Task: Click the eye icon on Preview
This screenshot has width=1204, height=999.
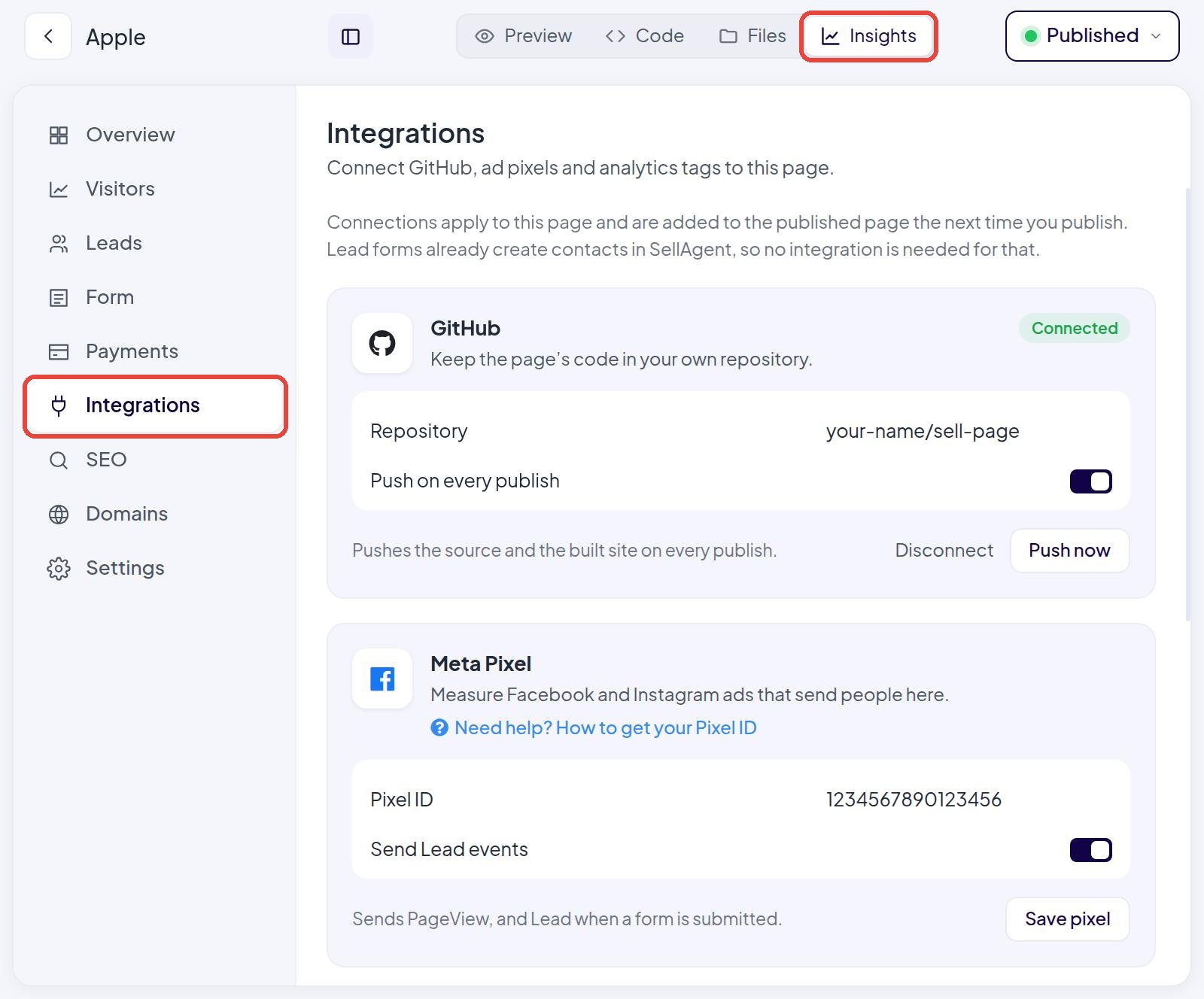Action: pos(485,36)
